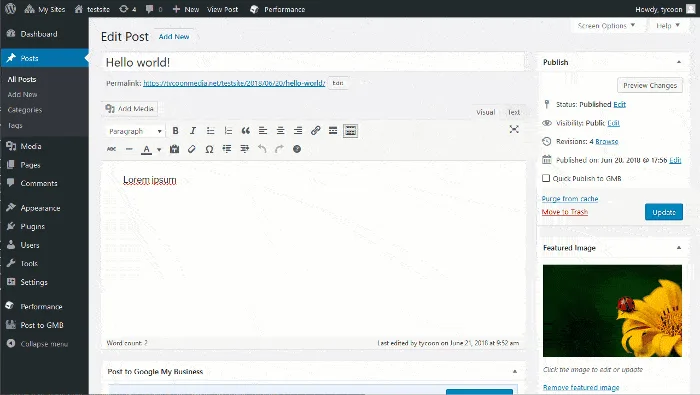
Task: Edit the Visibility setting link
Action: click(x=613, y=123)
